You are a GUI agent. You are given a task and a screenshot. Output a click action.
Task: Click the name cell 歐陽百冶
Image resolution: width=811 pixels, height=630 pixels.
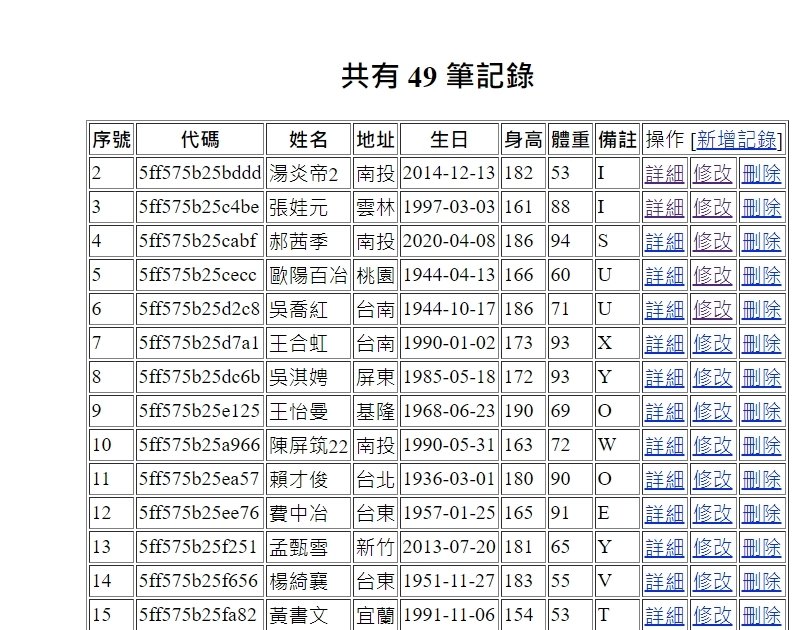pyautogui.click(x=309, y=275)
